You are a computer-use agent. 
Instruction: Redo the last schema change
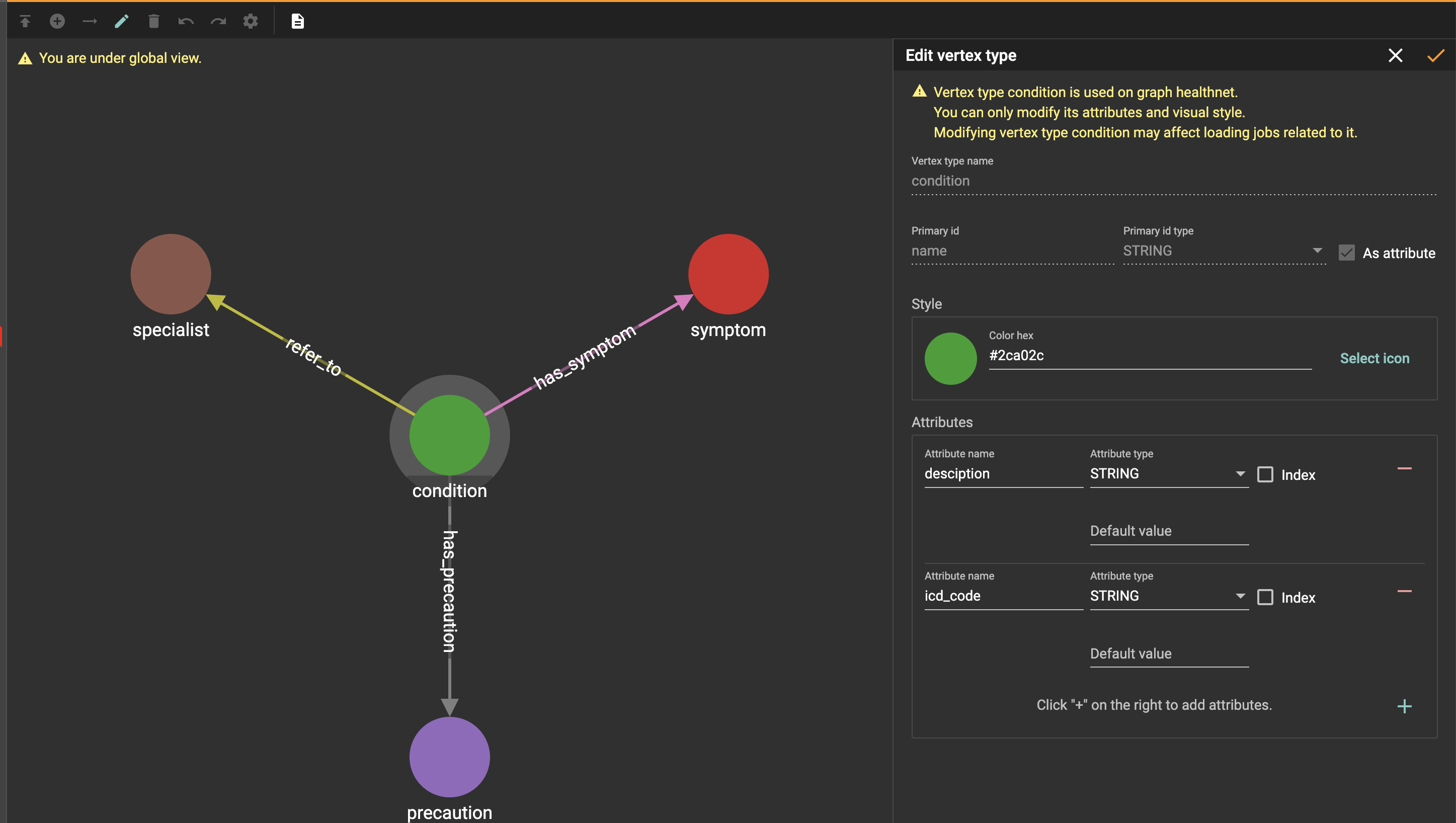(x=219, y=21)
